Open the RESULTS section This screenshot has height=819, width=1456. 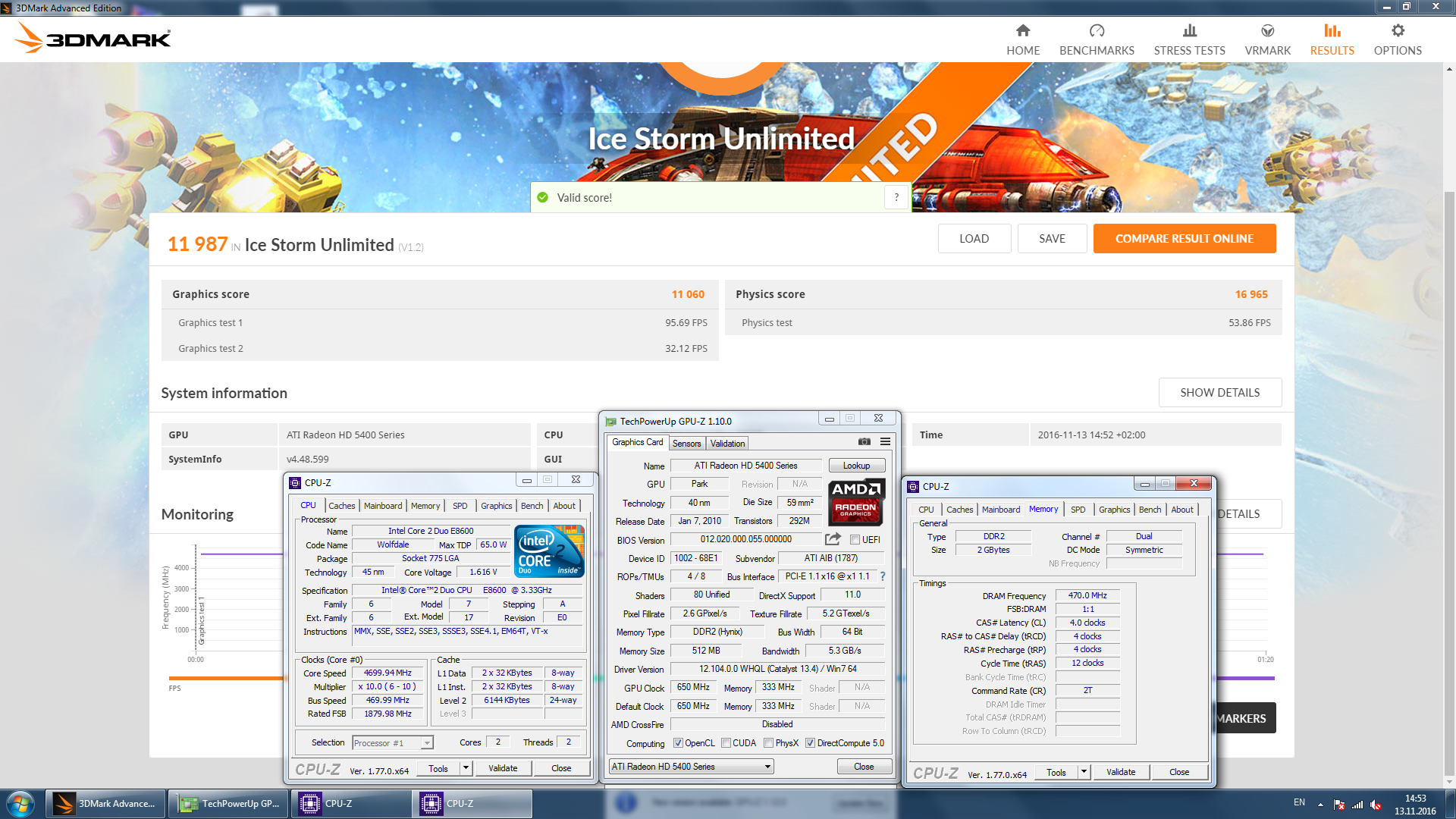click(1332, 39)
